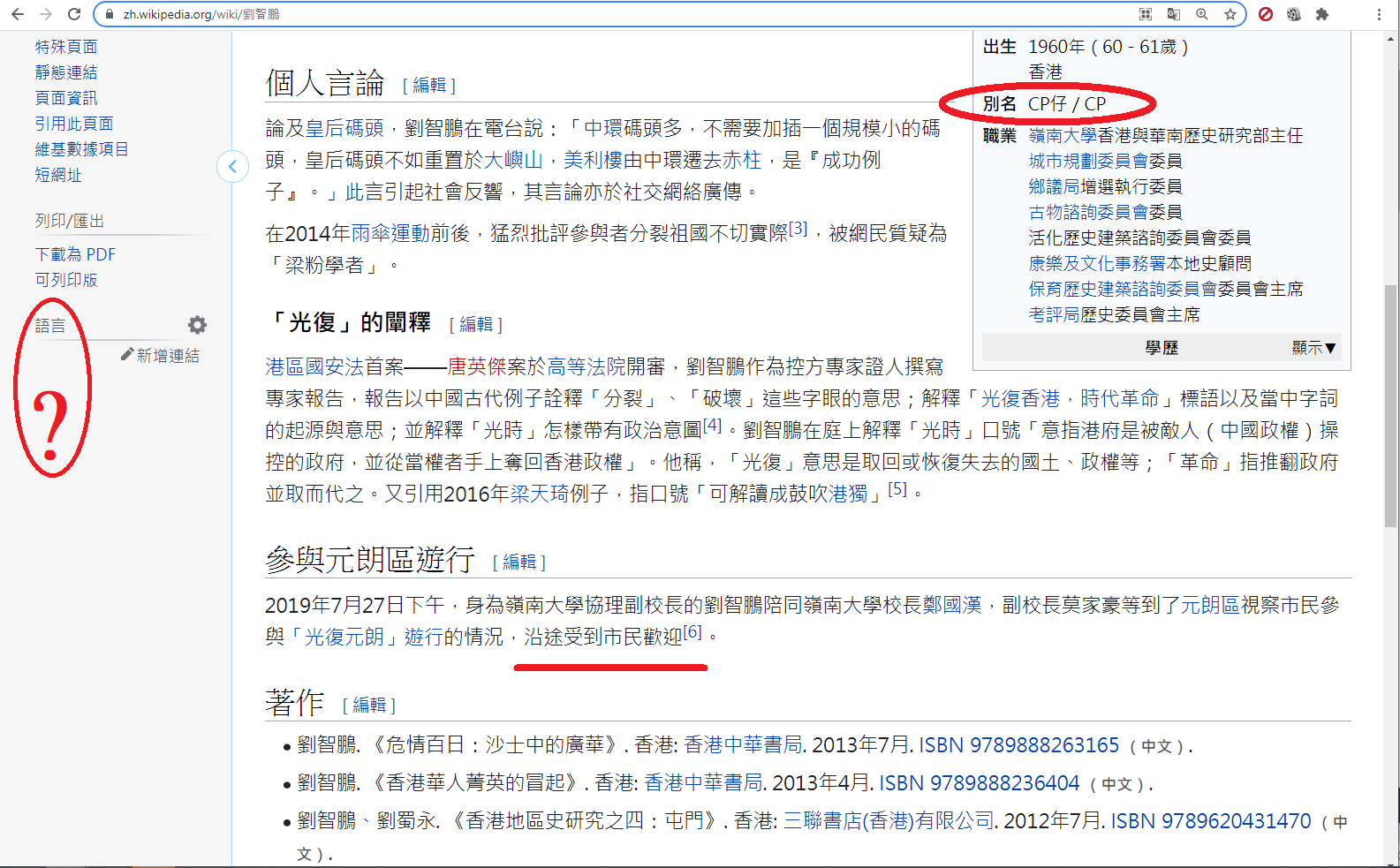Click citation footnote [4]
The image size is (1400, 868).
click(712, 426)
